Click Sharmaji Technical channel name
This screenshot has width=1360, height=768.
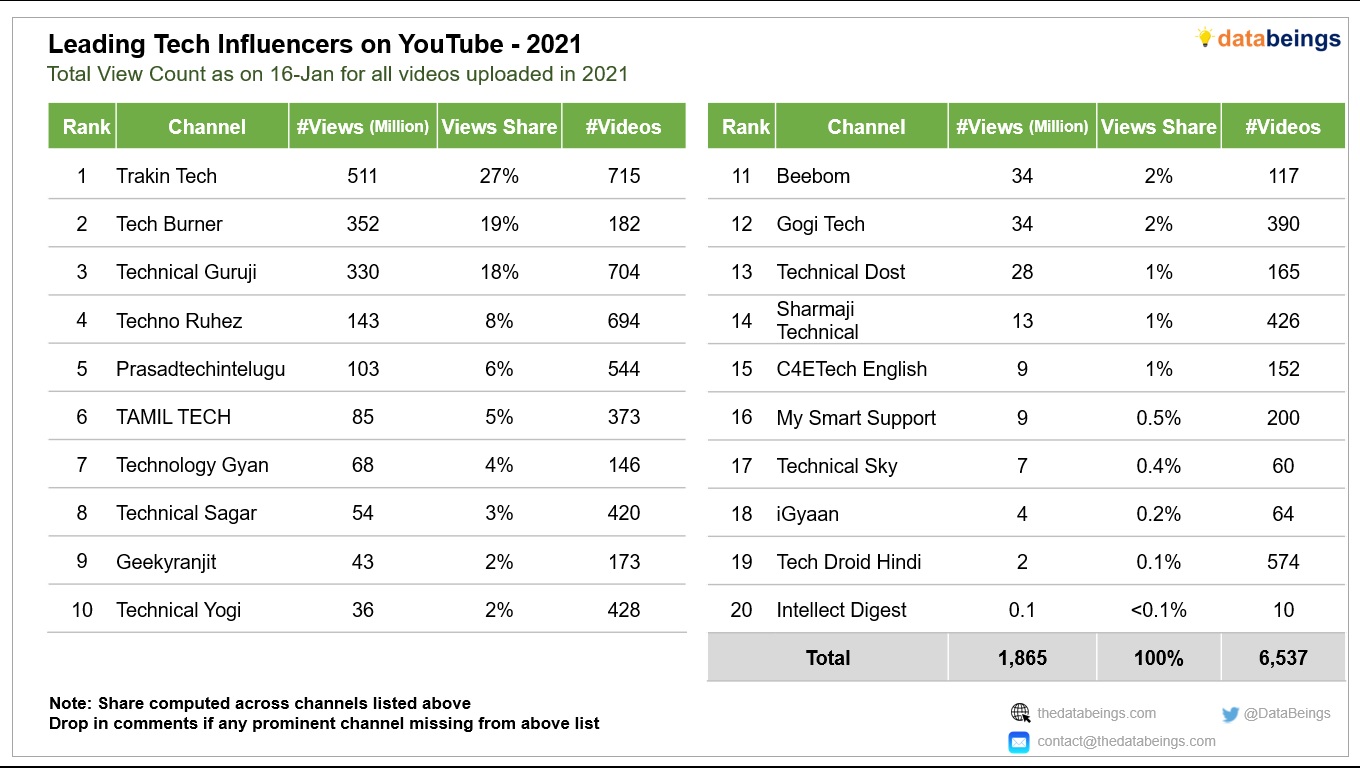(817, 320)
